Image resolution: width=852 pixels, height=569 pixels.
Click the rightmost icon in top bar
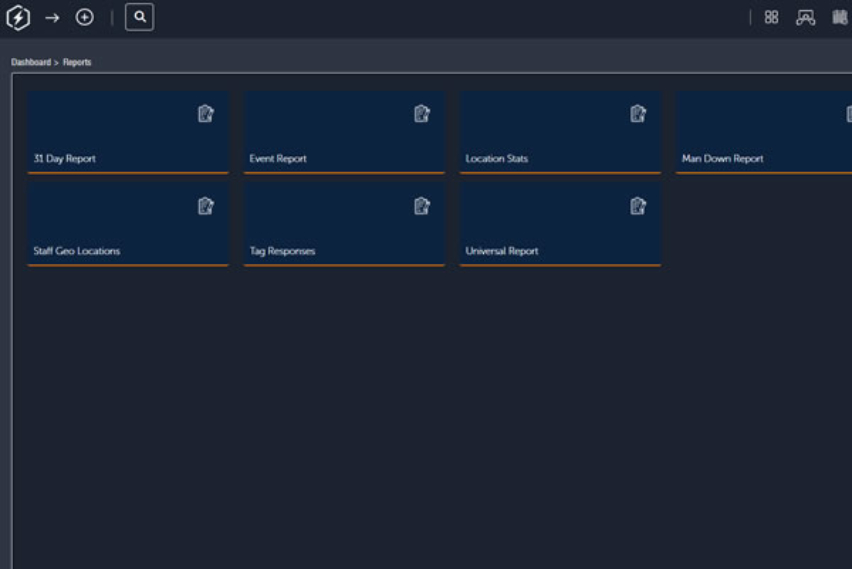pyautogui.click(x=840, y=17)
